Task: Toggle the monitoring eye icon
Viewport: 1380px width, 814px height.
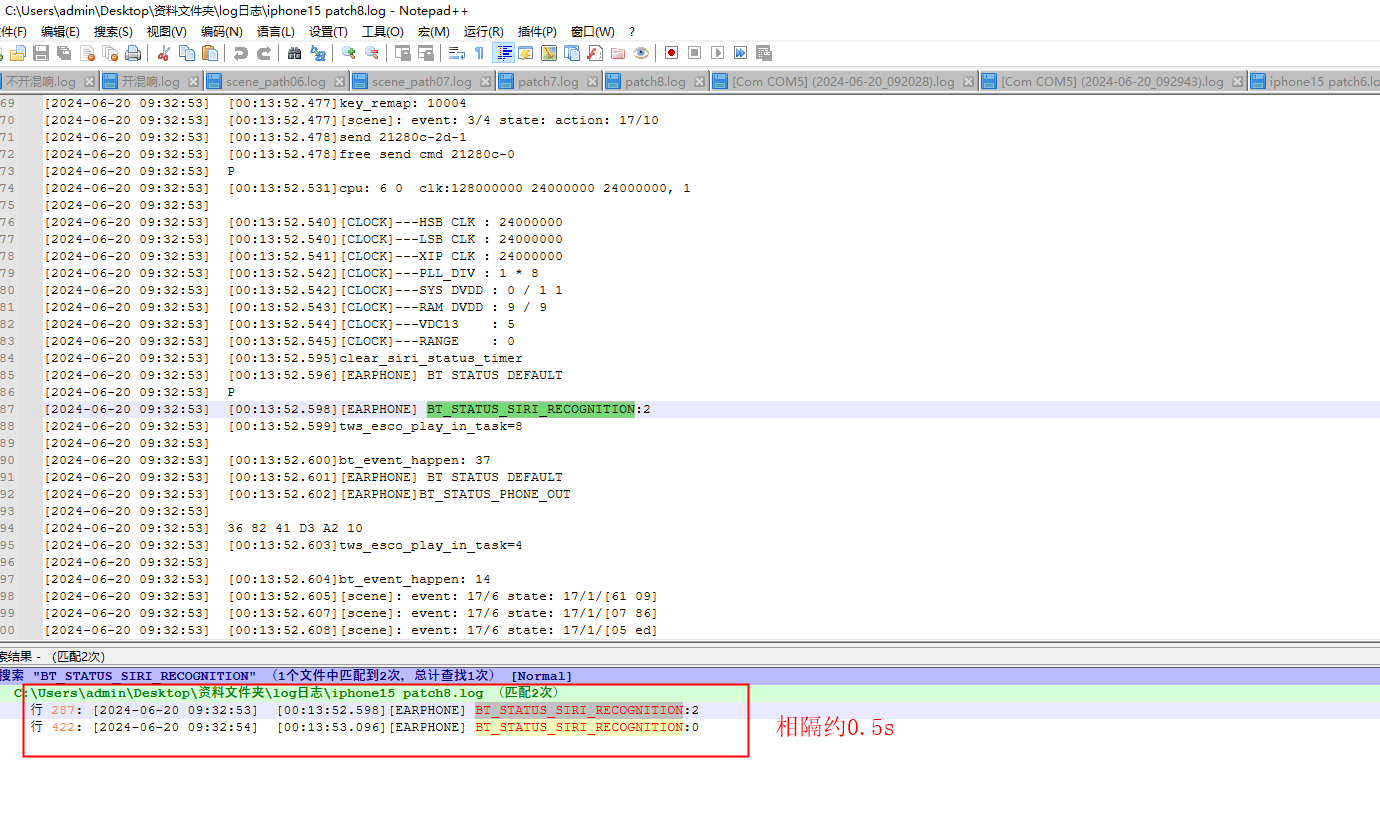Action: (641, 53)
